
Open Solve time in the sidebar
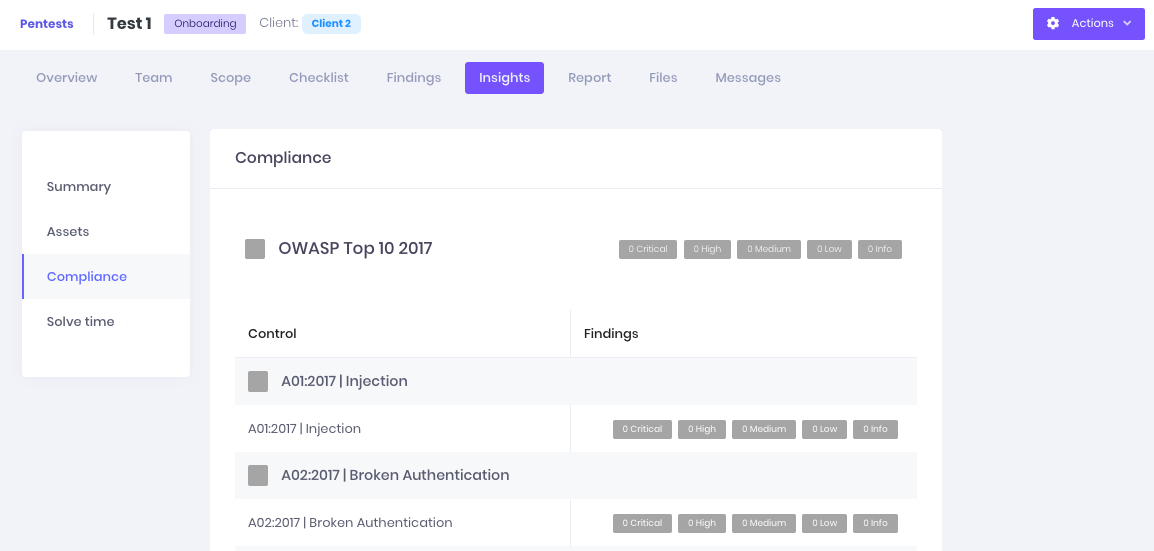click(106, 321)
